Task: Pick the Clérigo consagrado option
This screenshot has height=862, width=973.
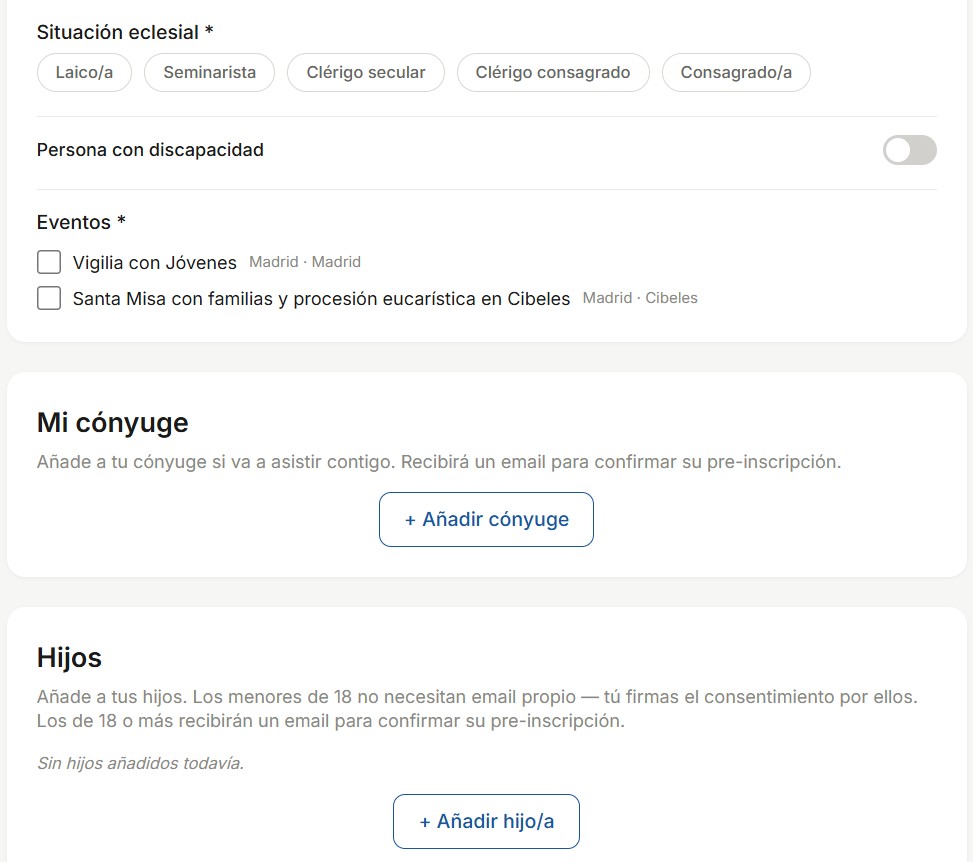Action: pos(553,73)
